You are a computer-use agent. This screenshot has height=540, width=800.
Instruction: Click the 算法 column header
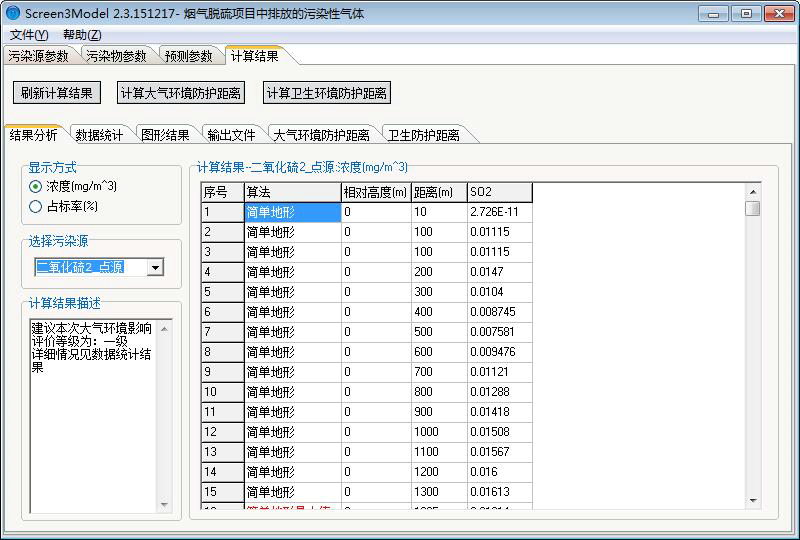293,192
